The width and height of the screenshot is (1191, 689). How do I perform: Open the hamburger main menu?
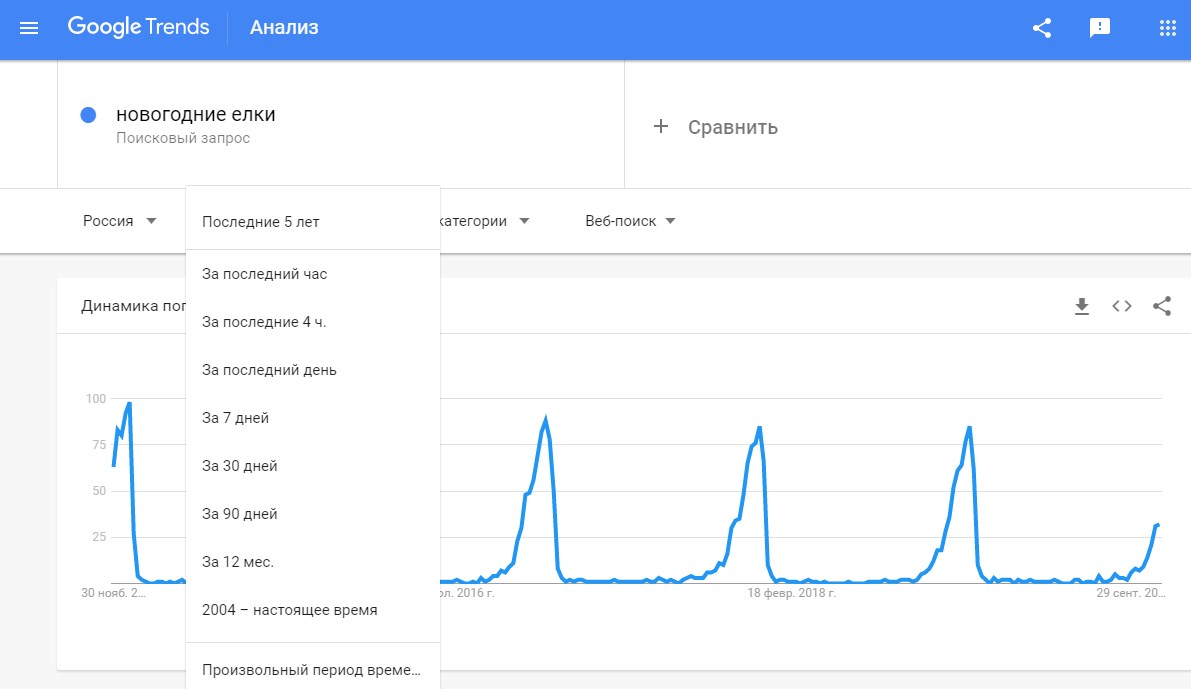click(x=29, y=28)
